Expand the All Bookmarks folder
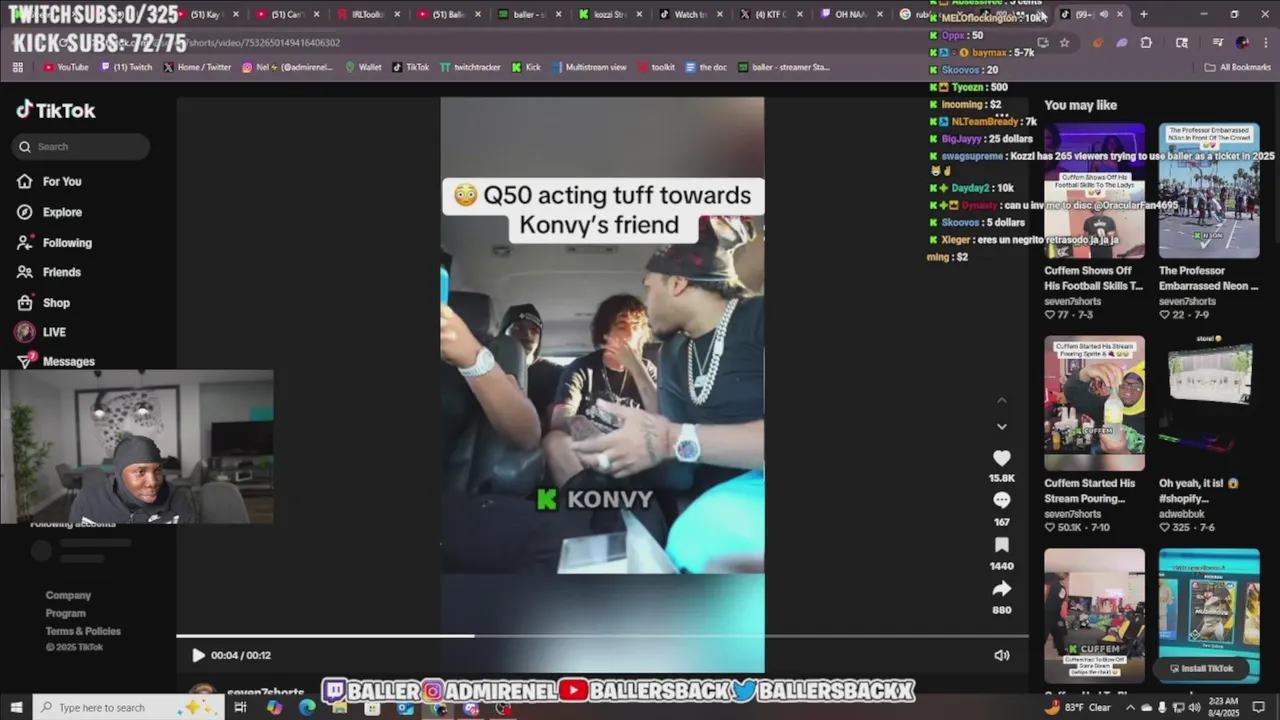Image resolution: width=1280 pixels, height=720 pixels. point(1237,67)
